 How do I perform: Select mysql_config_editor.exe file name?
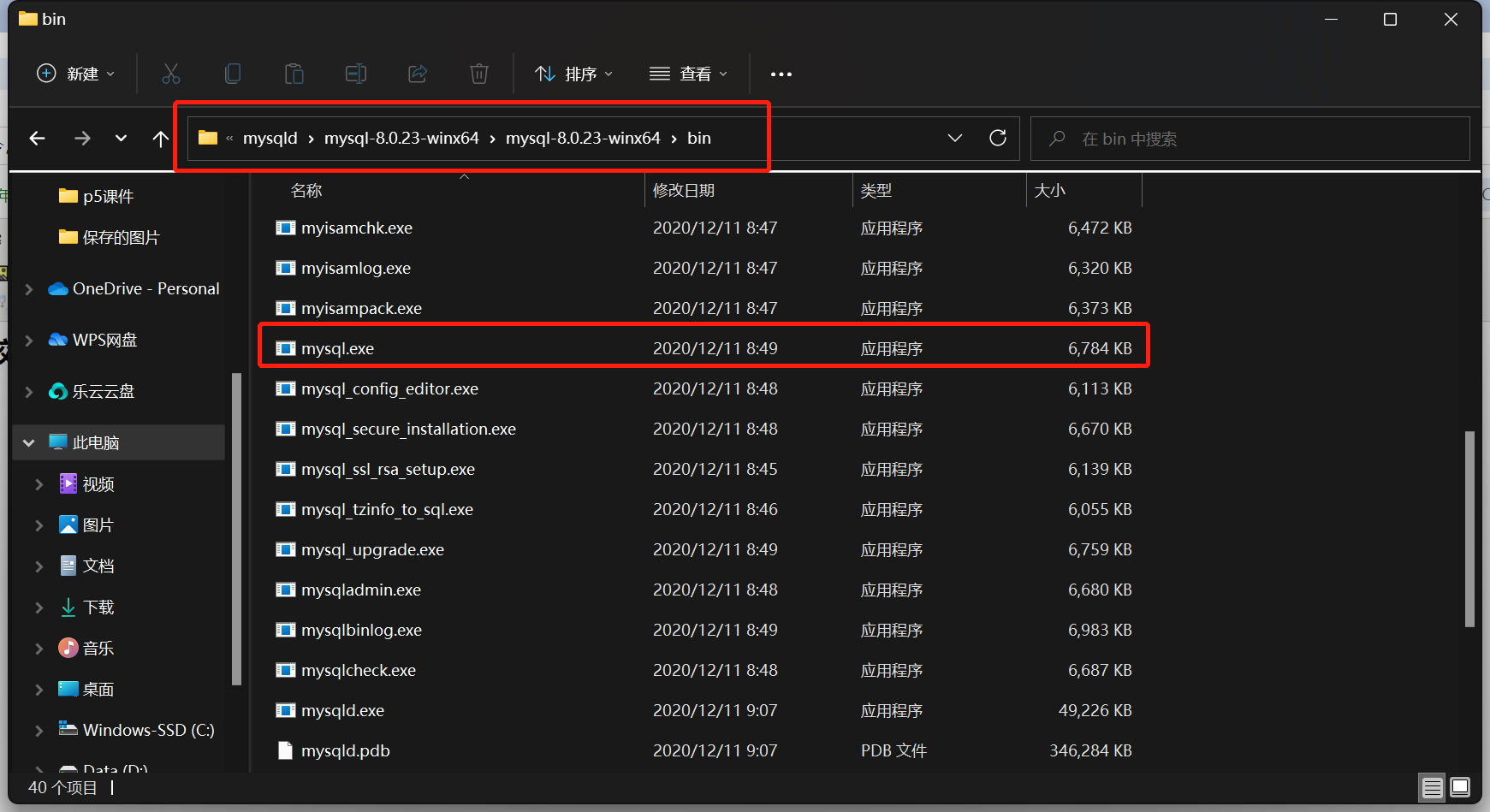click(x=389, y=388)
